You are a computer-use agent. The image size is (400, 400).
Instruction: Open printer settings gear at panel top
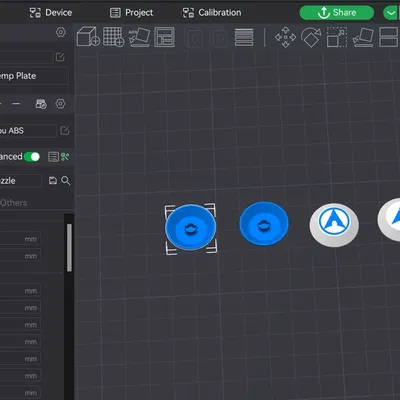61,32
